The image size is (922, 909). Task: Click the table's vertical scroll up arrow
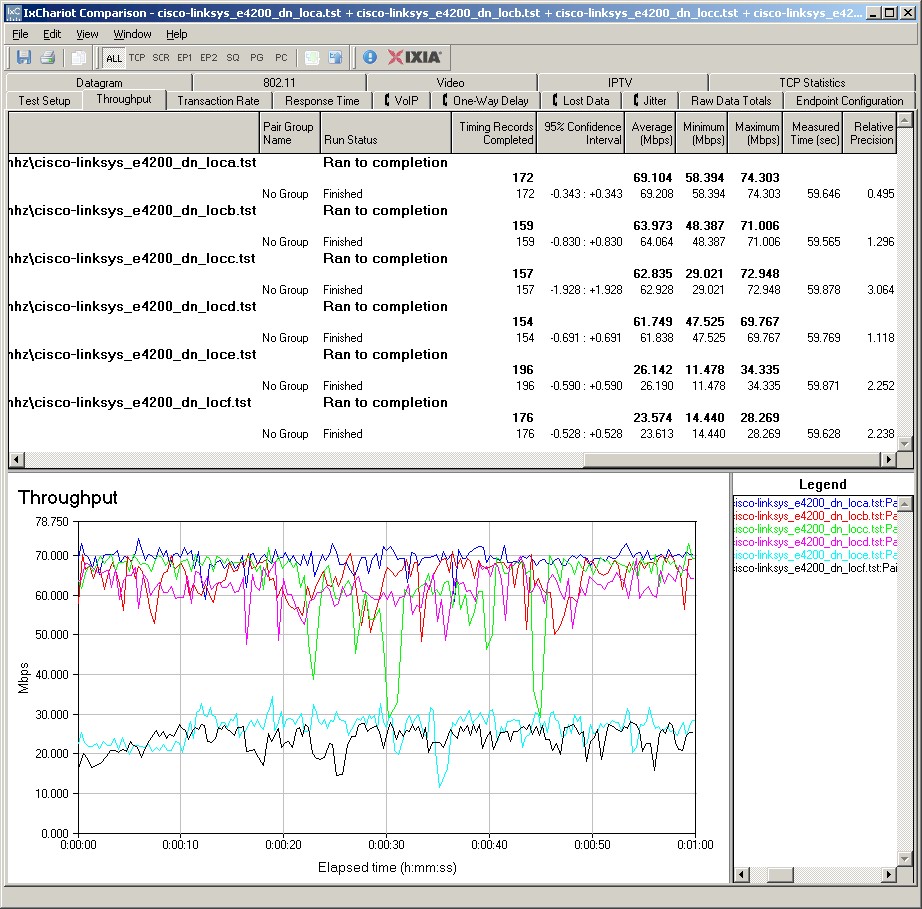click(x=904, y=120)
